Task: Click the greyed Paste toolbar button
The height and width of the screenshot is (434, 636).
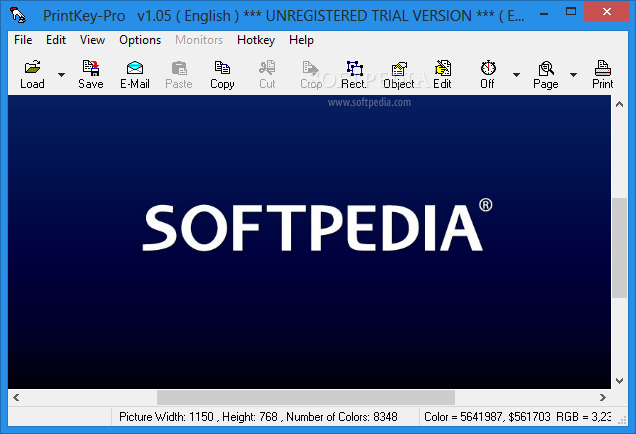Action: point(178,75)
